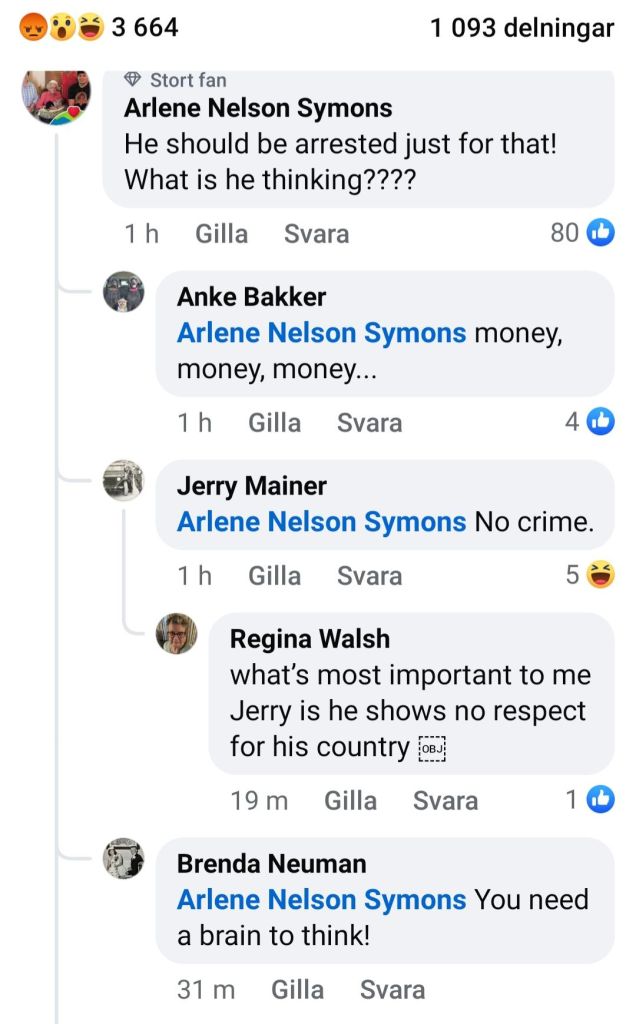Click the laughing reaction on Jerry Mainer's reply

click(x=600, y=575)
